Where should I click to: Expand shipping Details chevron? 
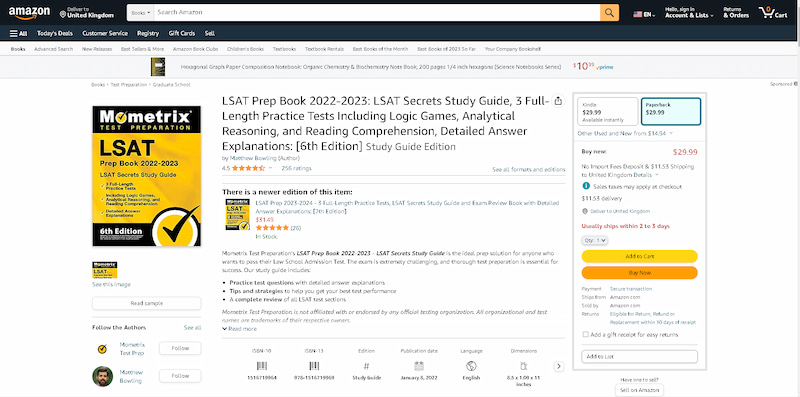[x=657, y=175]
